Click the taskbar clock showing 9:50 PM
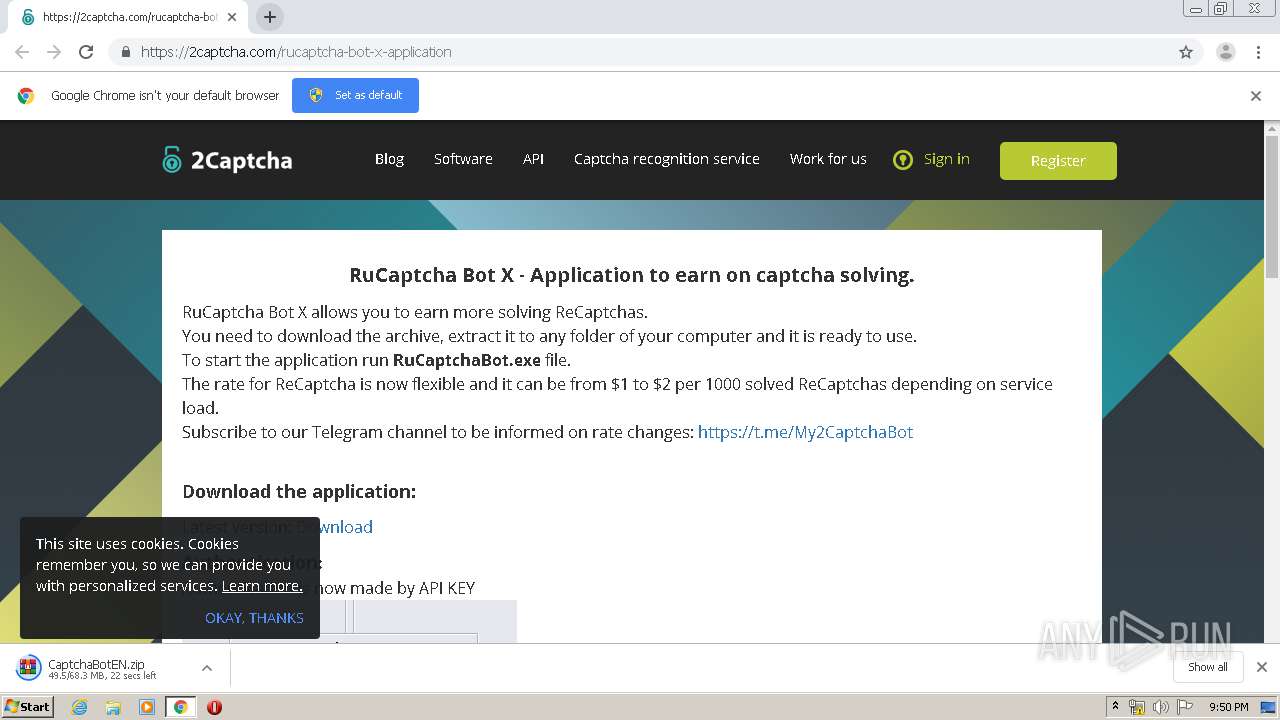The height and width of the screenshot is (720, 1280). coord(1228,707)
